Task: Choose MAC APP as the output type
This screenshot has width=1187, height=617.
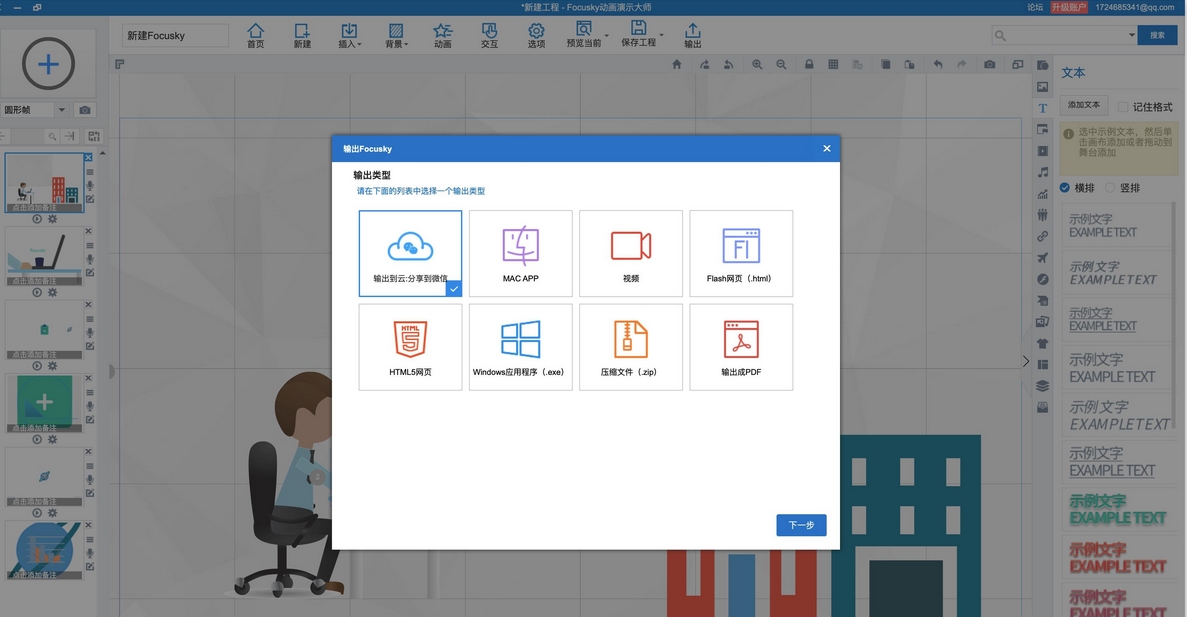Action: (521, 254)
